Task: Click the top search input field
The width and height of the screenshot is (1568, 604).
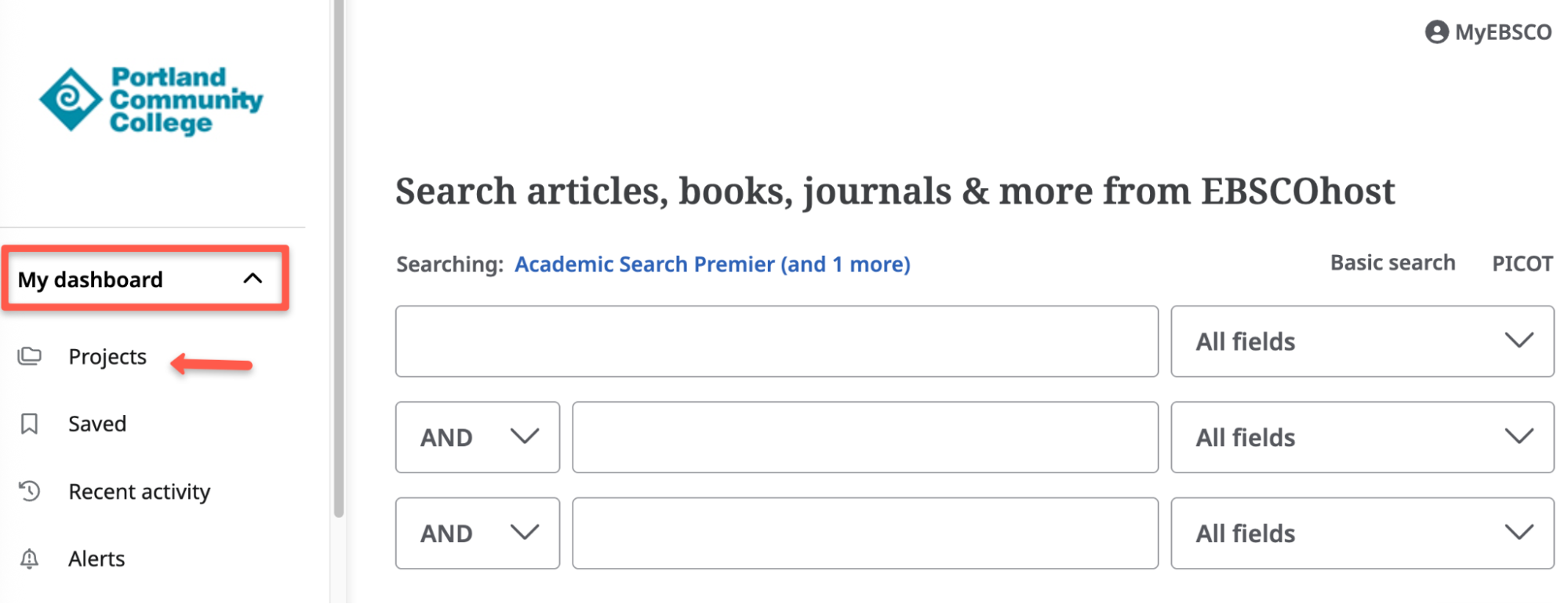Action: click(777, 341)
